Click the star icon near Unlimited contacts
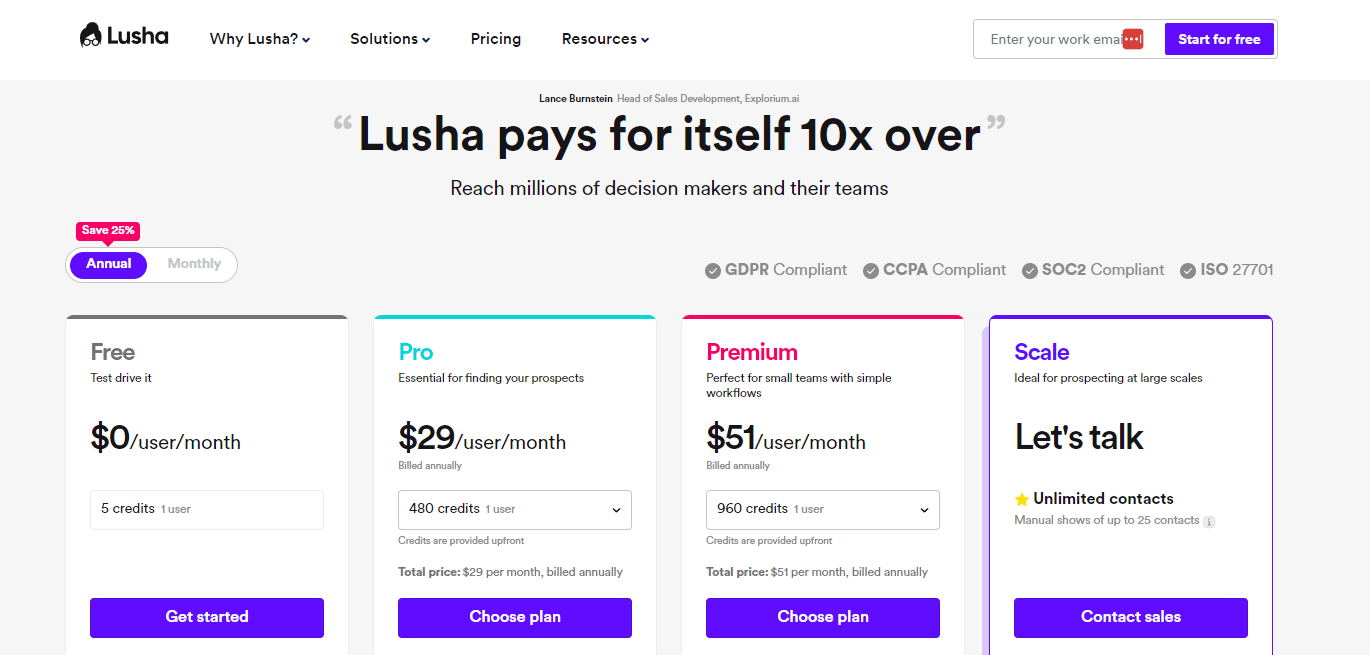This screenshot has height=655, width=1370. 1024,499
